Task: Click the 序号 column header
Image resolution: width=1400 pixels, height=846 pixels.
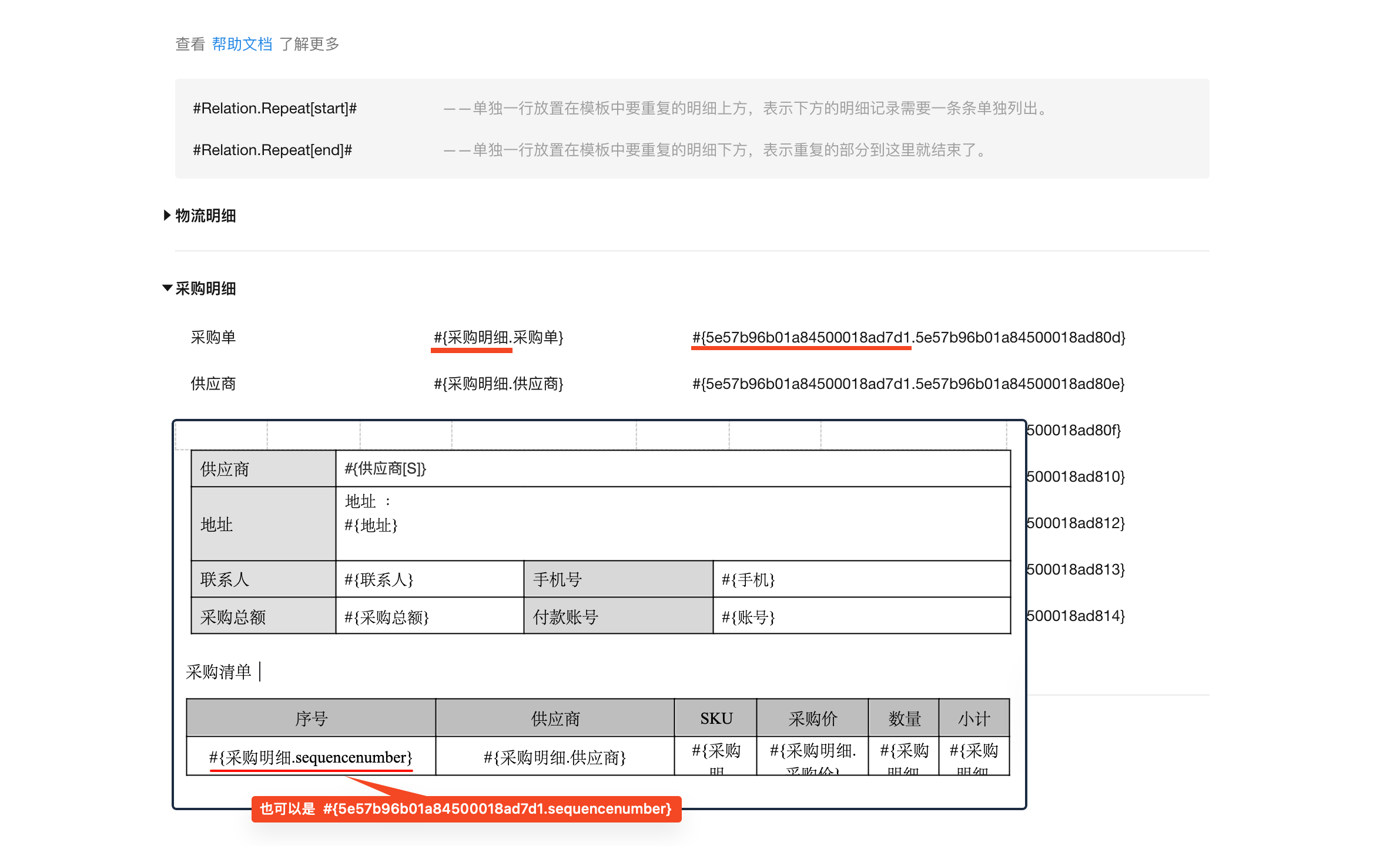Action: tap(311, 719)
